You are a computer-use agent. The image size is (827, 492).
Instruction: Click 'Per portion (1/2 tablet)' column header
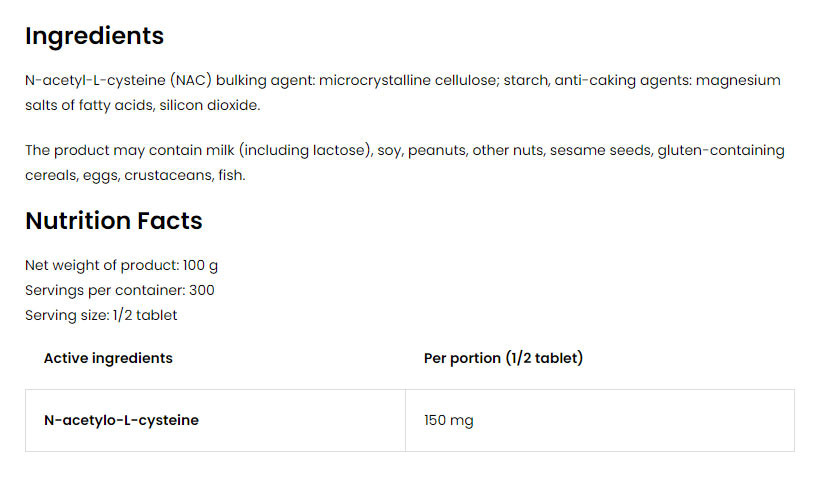pos(503,358)
